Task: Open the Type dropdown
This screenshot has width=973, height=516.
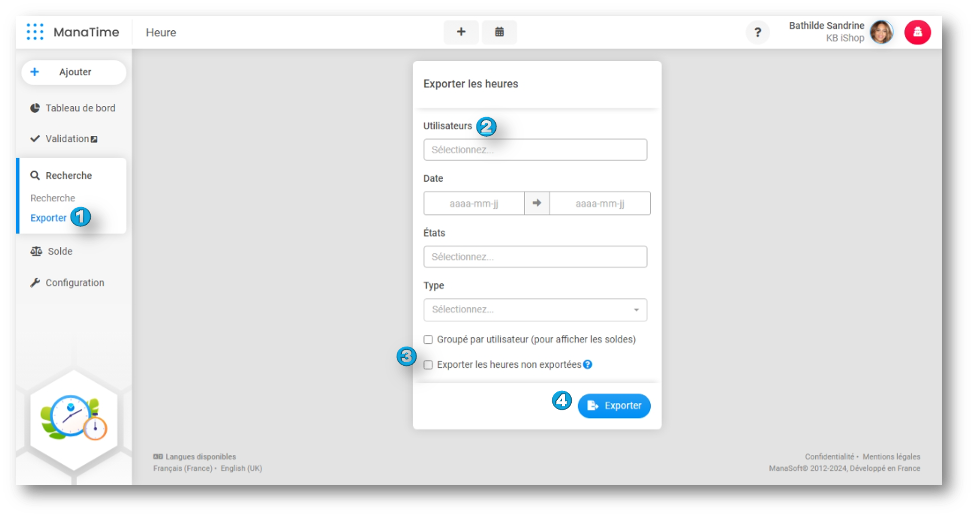Action: 535,310
